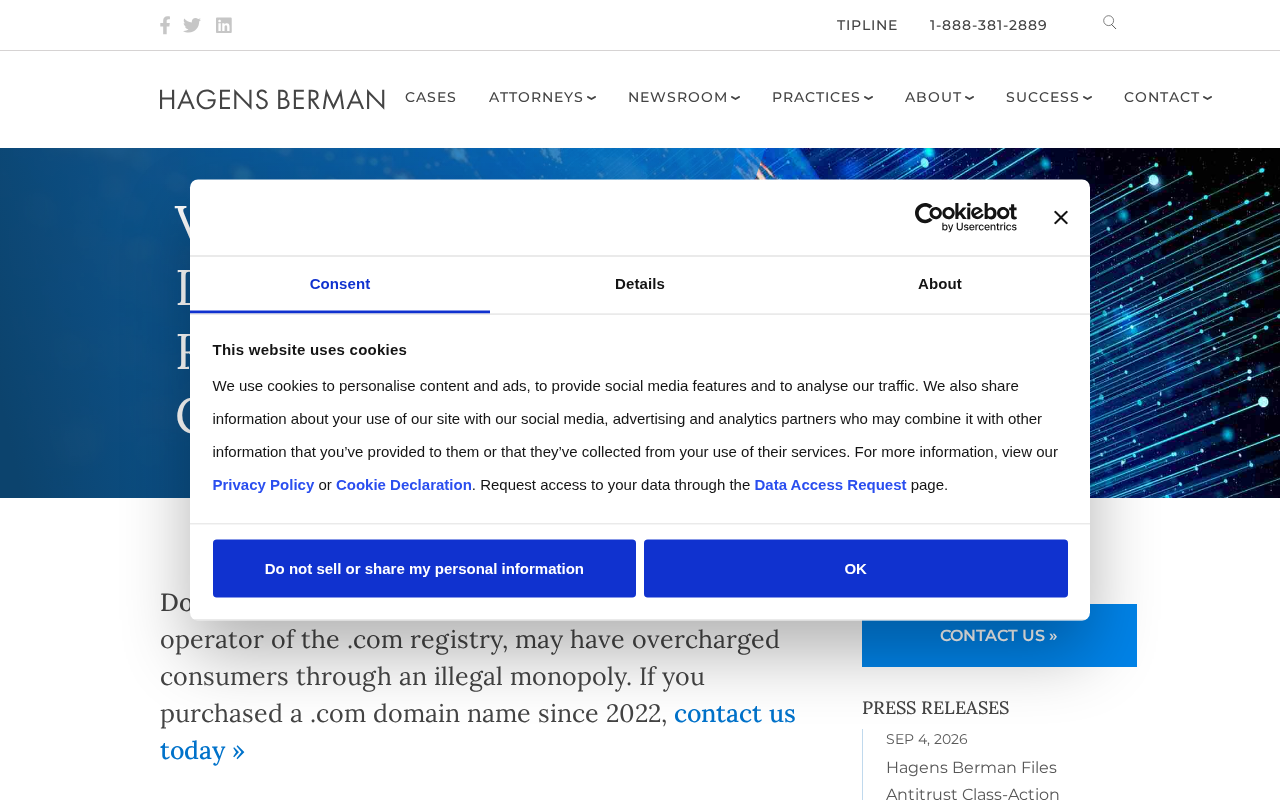Call the 1-888-381-2889 phone link
This screenshot has width=1280, height=800.
pos(988,25)
